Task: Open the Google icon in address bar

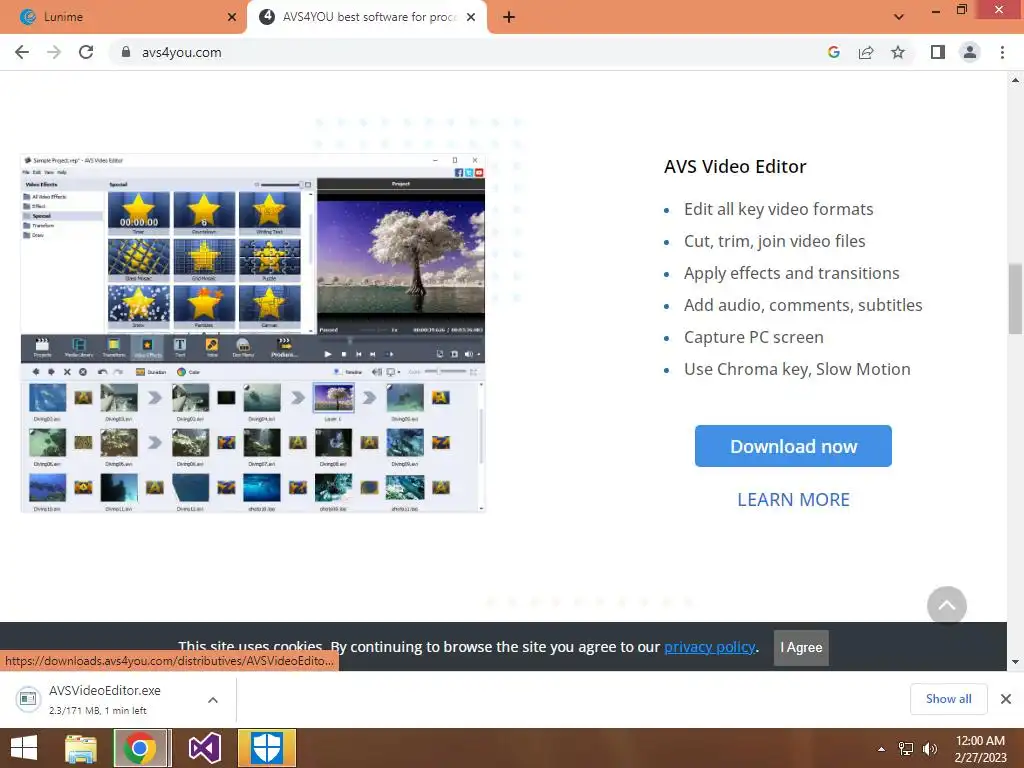Action: [833, 52]
